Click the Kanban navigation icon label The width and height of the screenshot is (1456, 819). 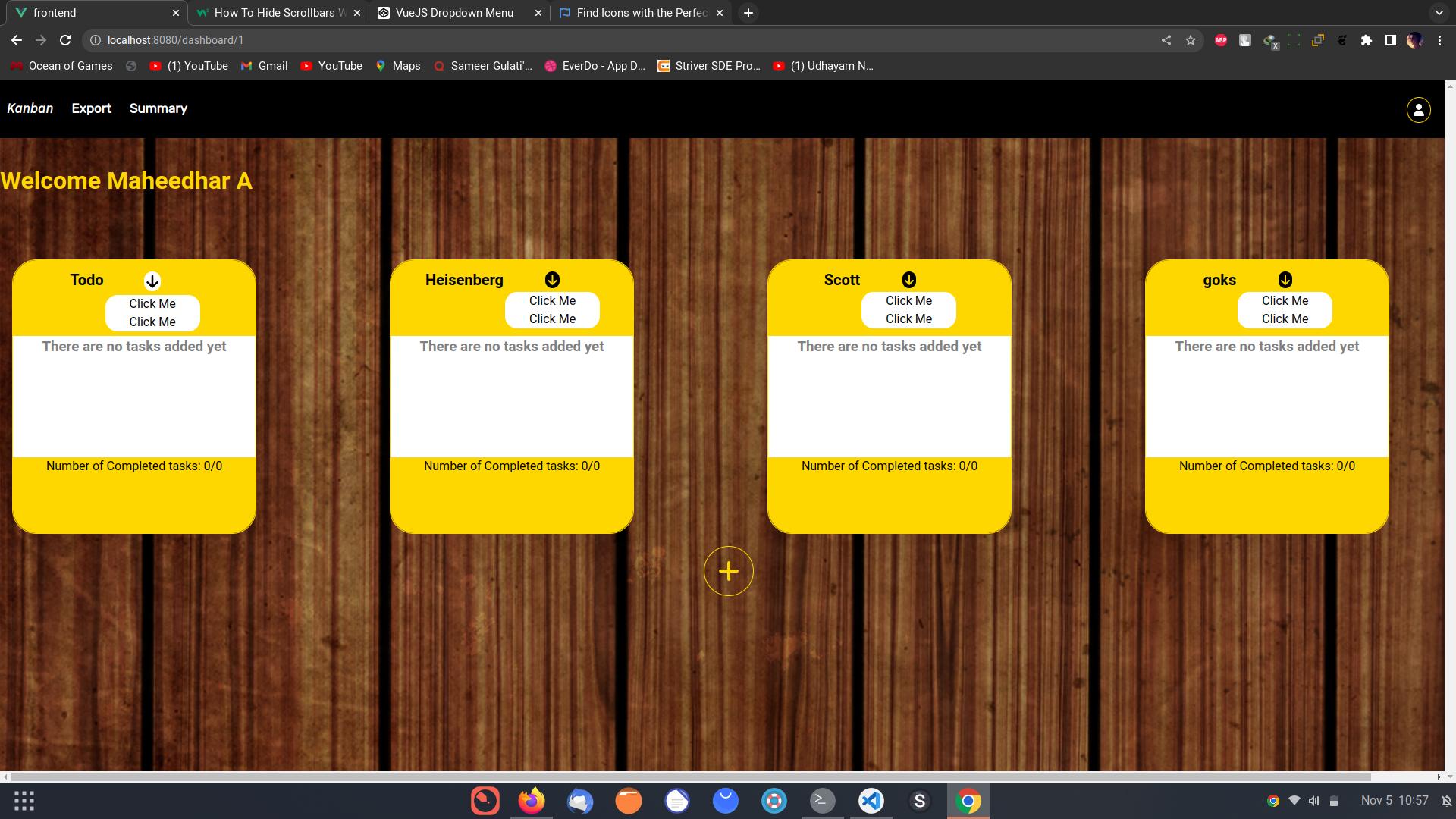(30, 108)
